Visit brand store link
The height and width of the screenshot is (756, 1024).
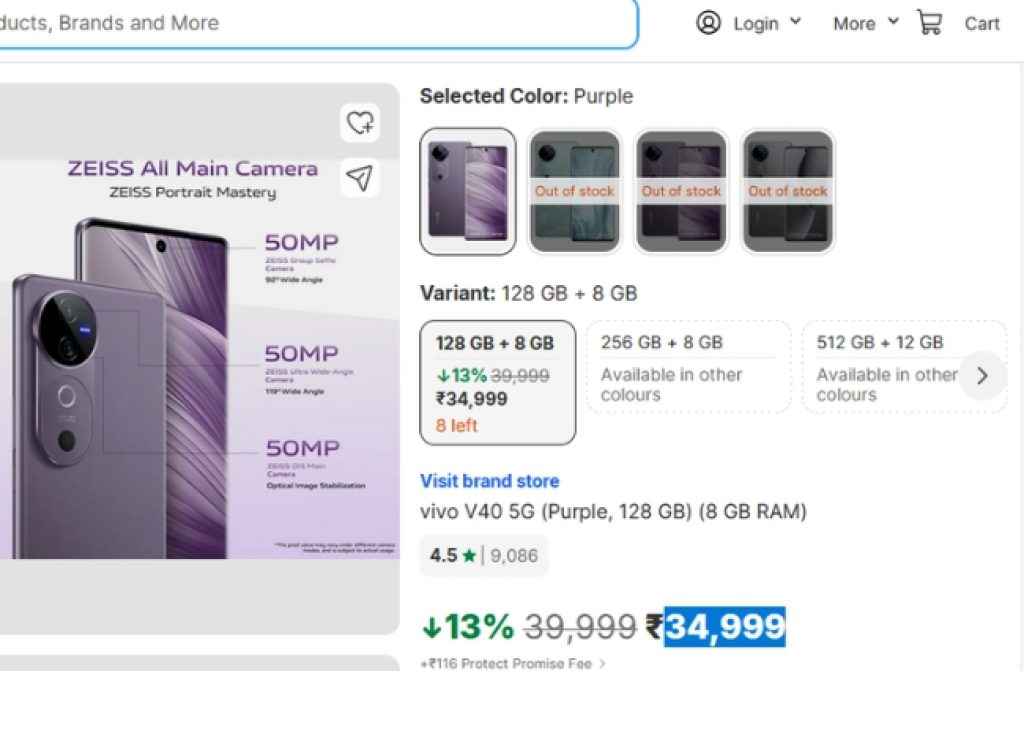(x=489, y=481)
